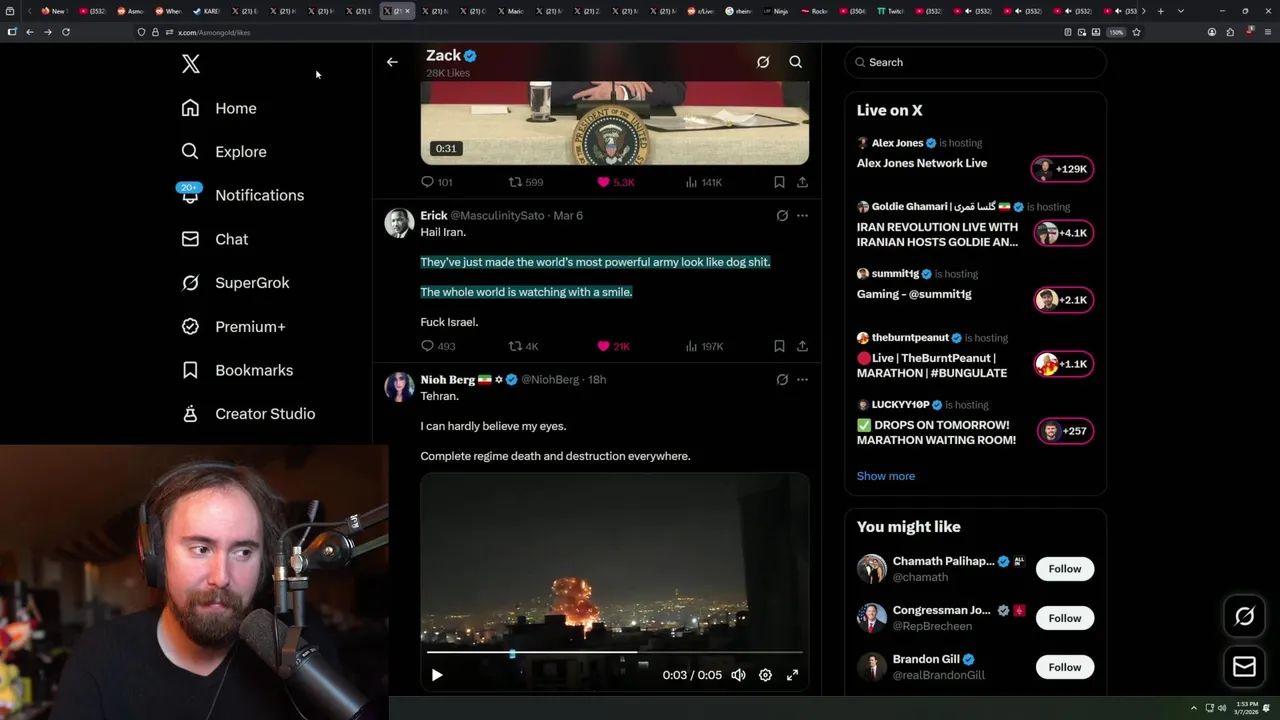The height and width of the screenshot is (720, 1280).
Task: Join Goldie Ghamari live space +4.1K
Action: [x=1064, y=233]
